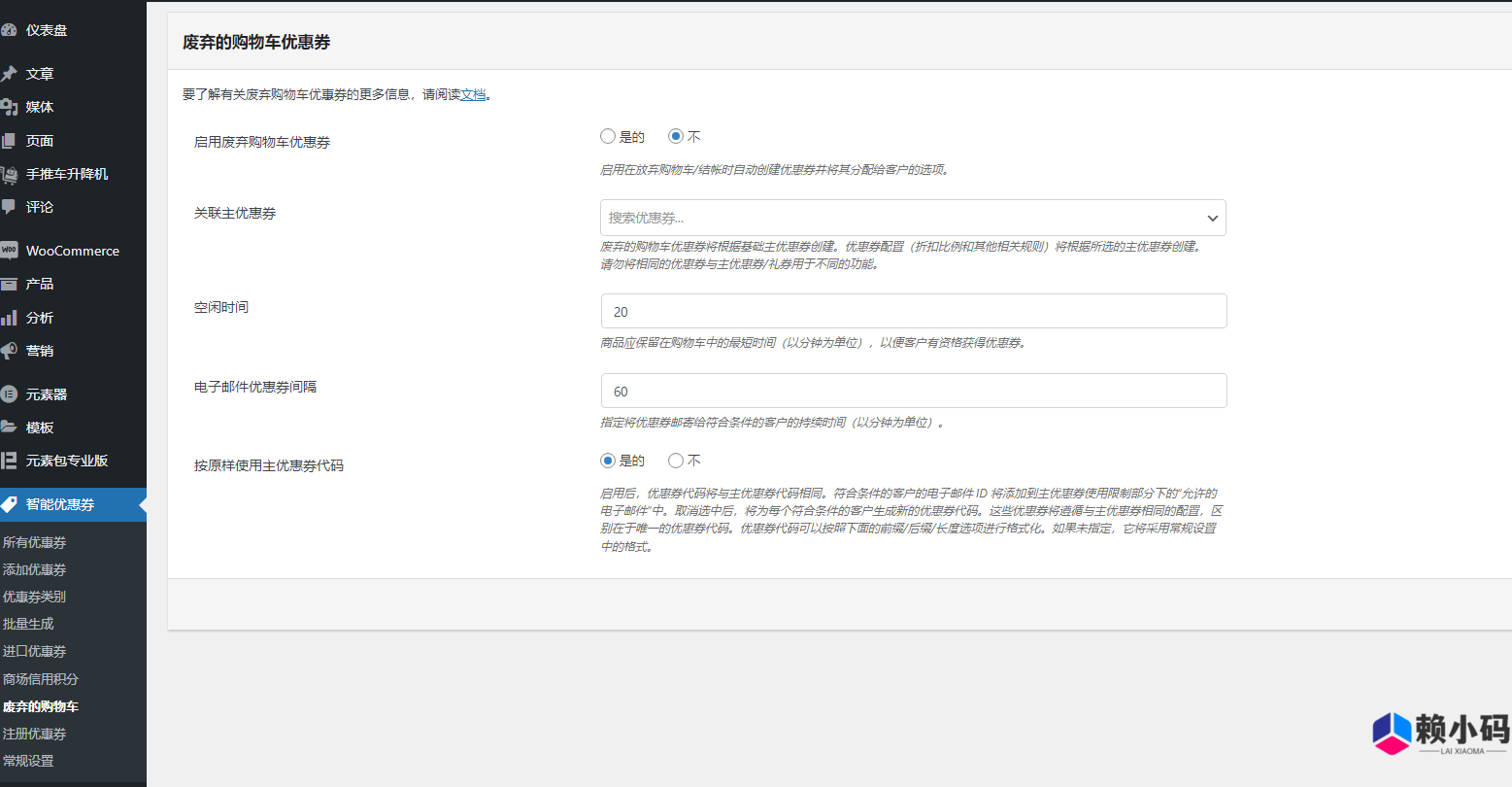
Task: Click the 智能优惠券 tag icon
Action: (x=9, y=504)
